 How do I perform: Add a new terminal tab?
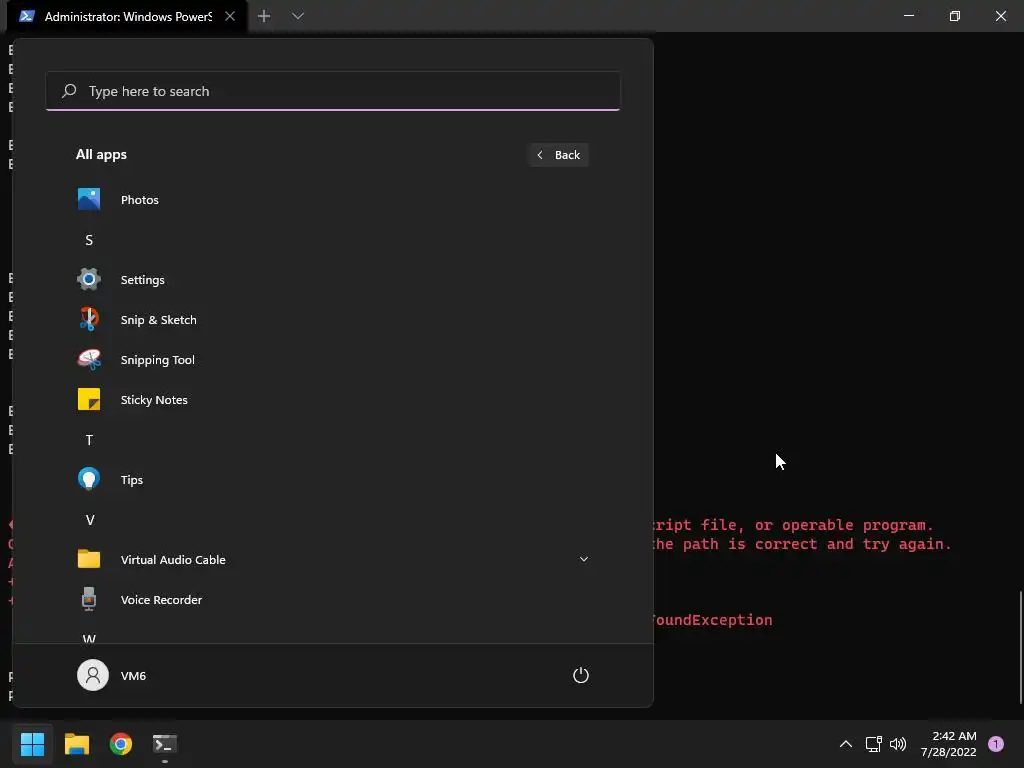264,16
